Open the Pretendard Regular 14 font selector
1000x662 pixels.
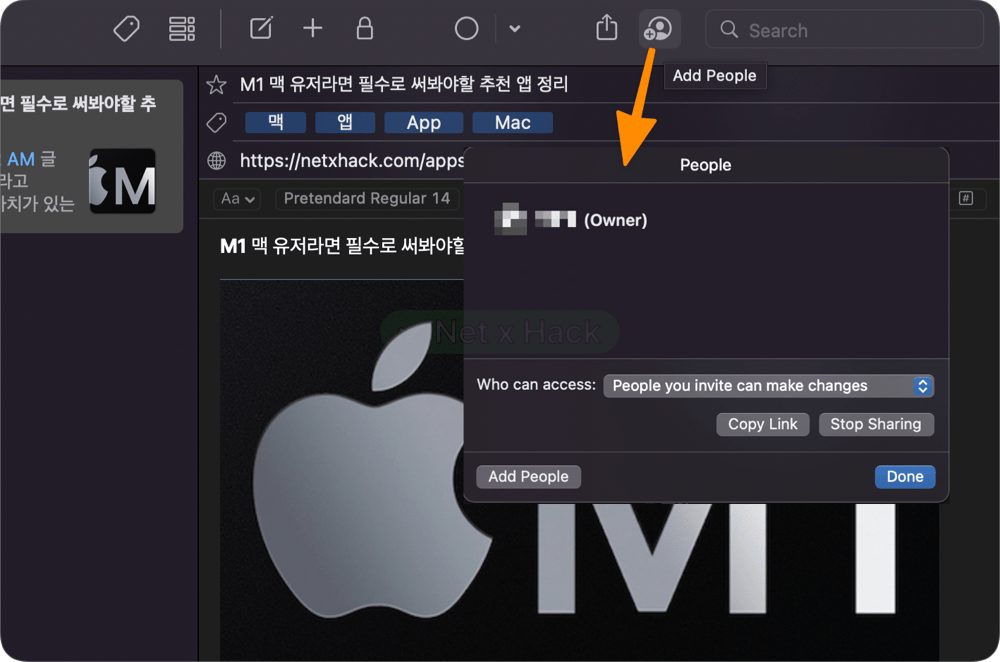pos(367,199)
